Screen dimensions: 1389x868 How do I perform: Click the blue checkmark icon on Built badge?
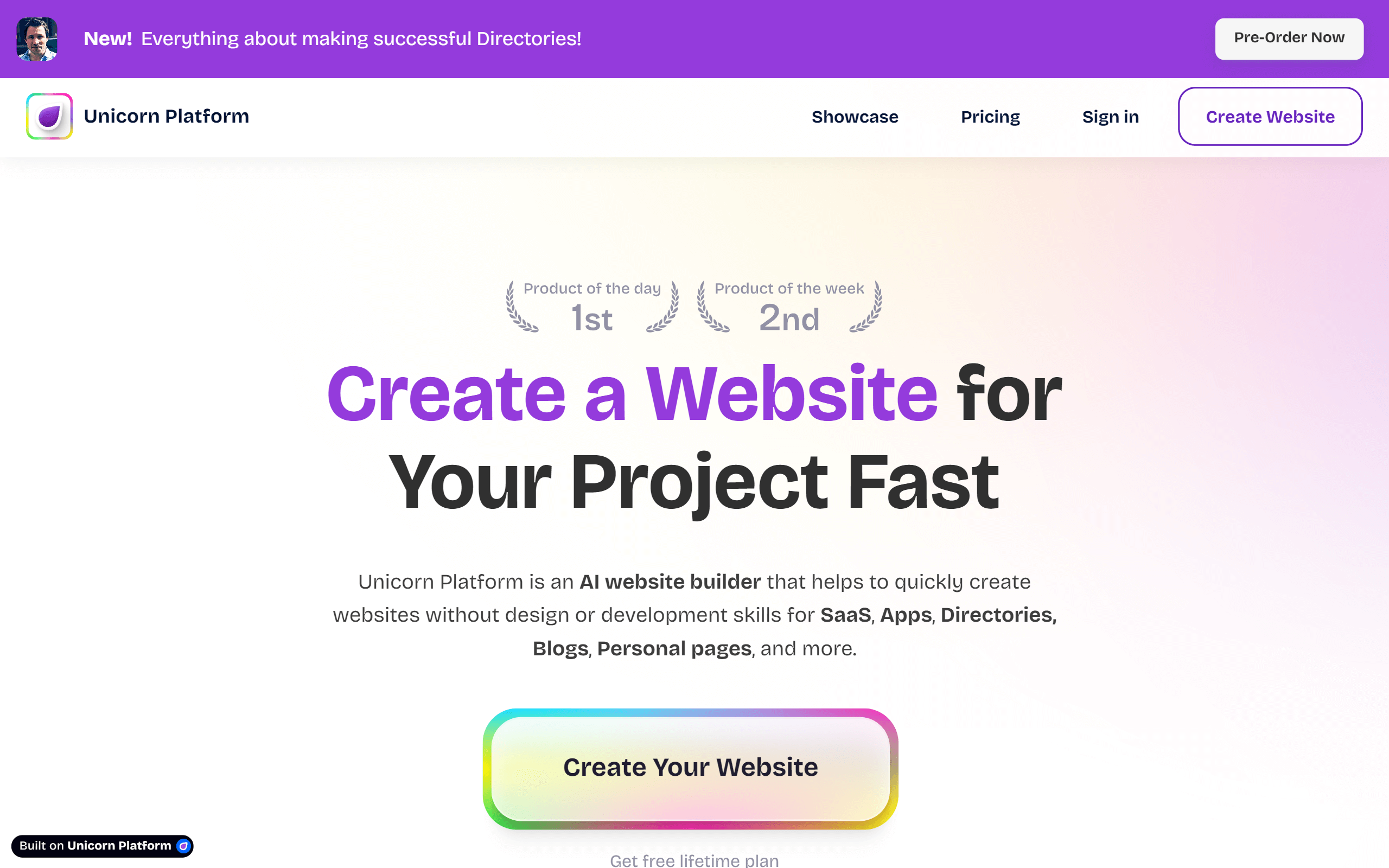point(185,845)
